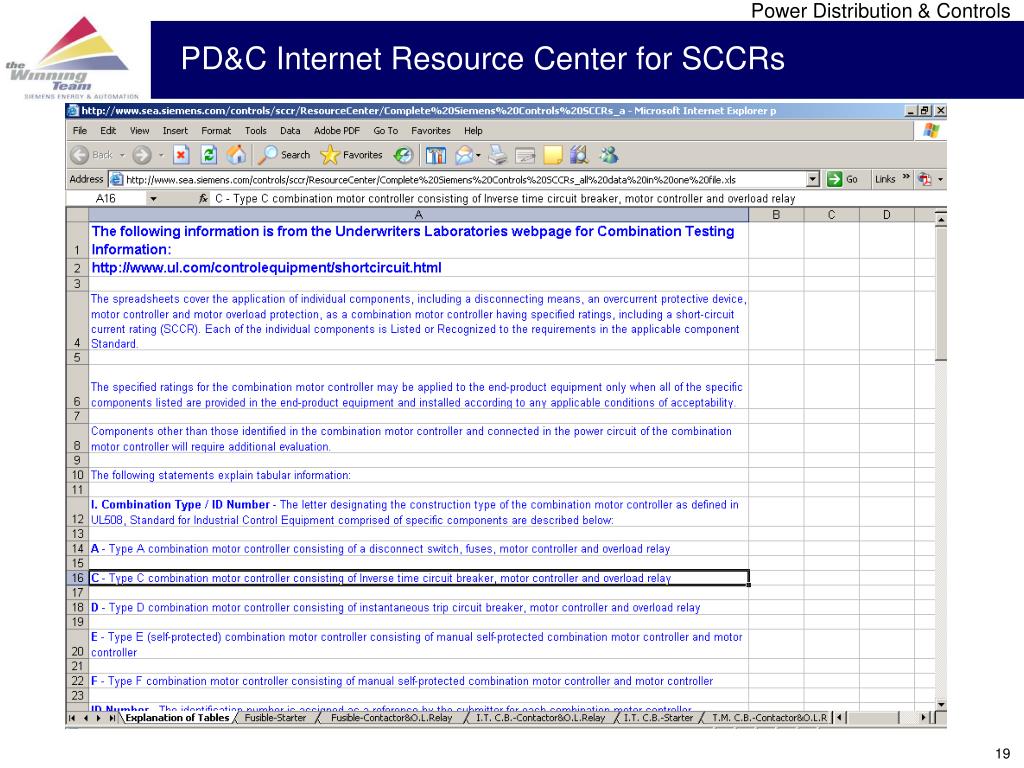Print the page using printer icon
This screenshot has height=768, width=1024.
click(x=498, y=155)
